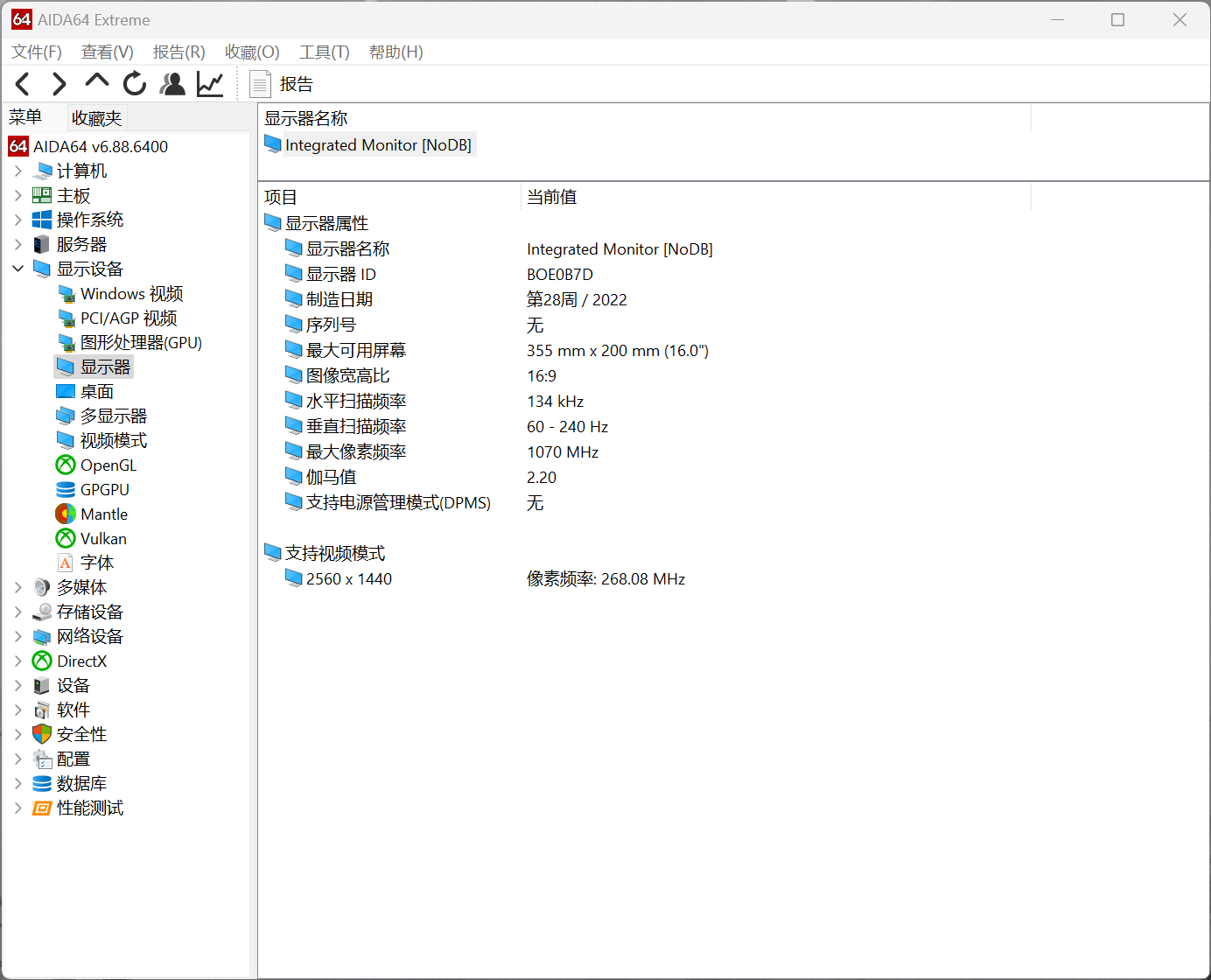Viewport: 1211px width, 980px height.
Task: Select Windows 视频 in the tree
Action: [x=132, y=293]
